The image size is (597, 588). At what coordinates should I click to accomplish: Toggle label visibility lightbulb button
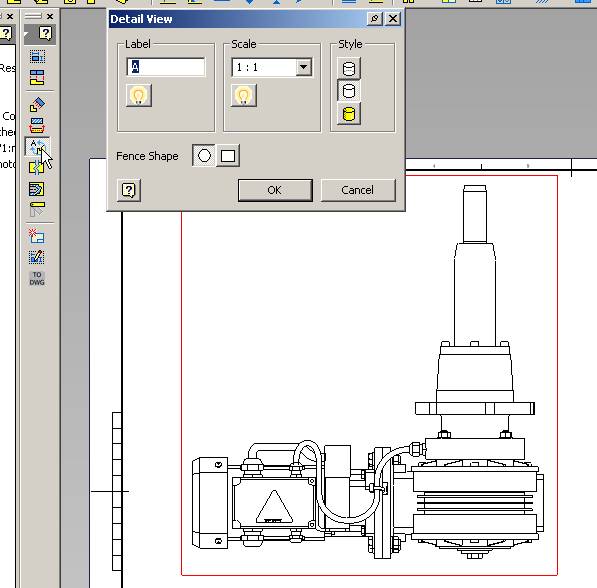139,95
